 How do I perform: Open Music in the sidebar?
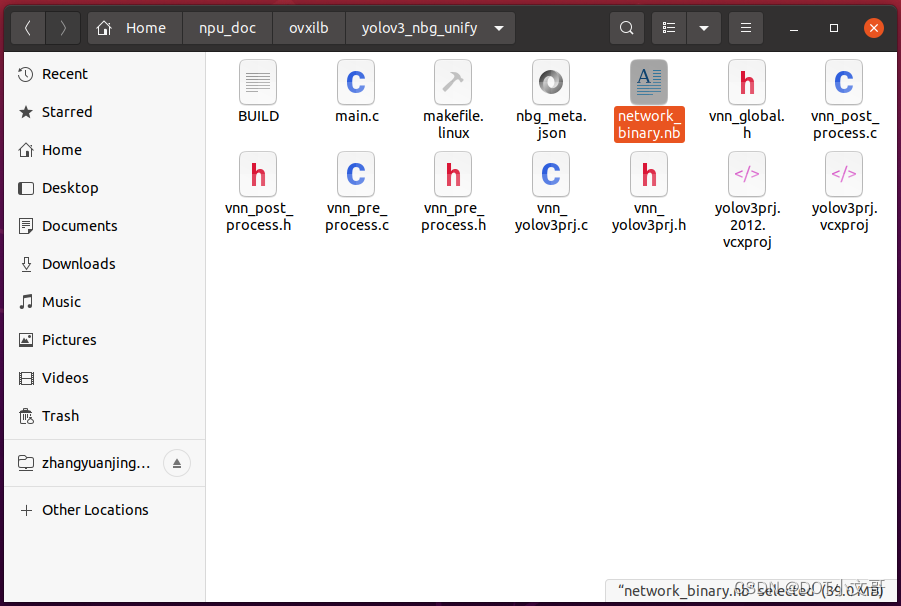[105, 302]
